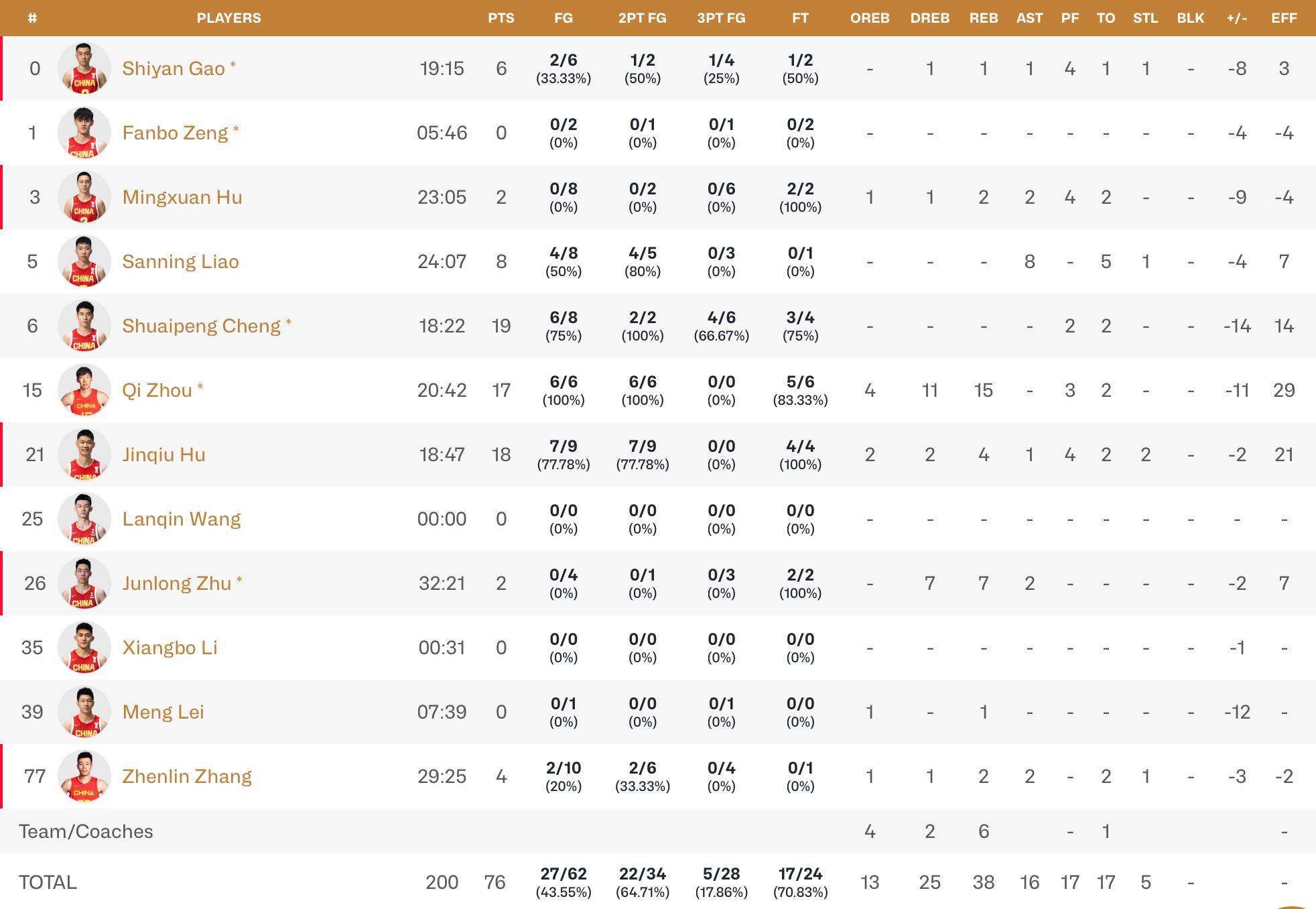Click the AST column header
The height and width of the screenshot is (909, 1316).
tap(1029, 18)
